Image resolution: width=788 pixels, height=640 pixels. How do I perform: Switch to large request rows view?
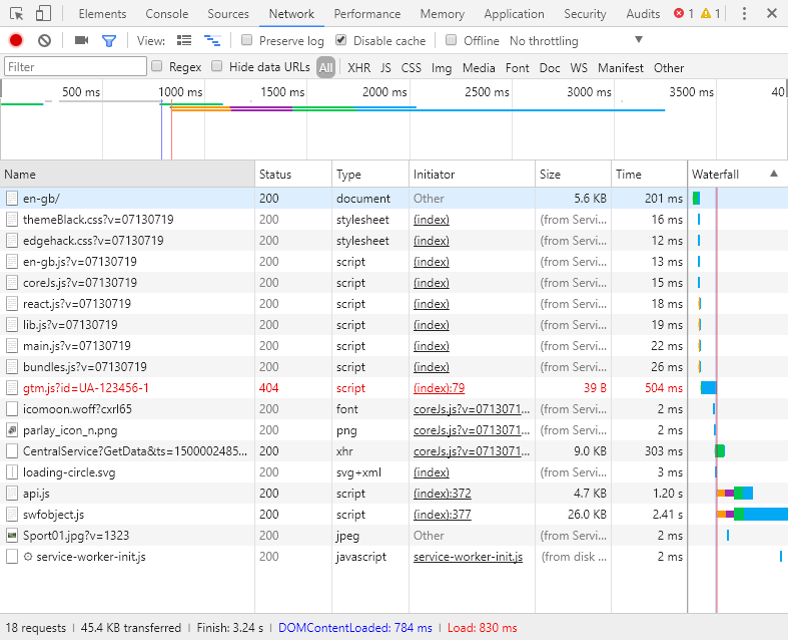point(184,41)
